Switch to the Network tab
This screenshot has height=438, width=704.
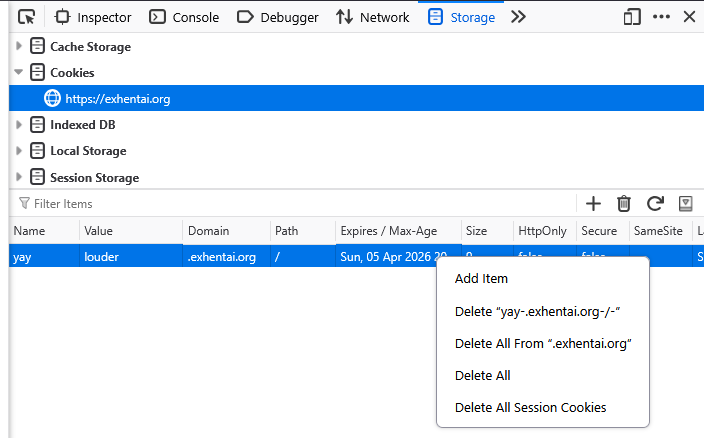tap(372, 17)
